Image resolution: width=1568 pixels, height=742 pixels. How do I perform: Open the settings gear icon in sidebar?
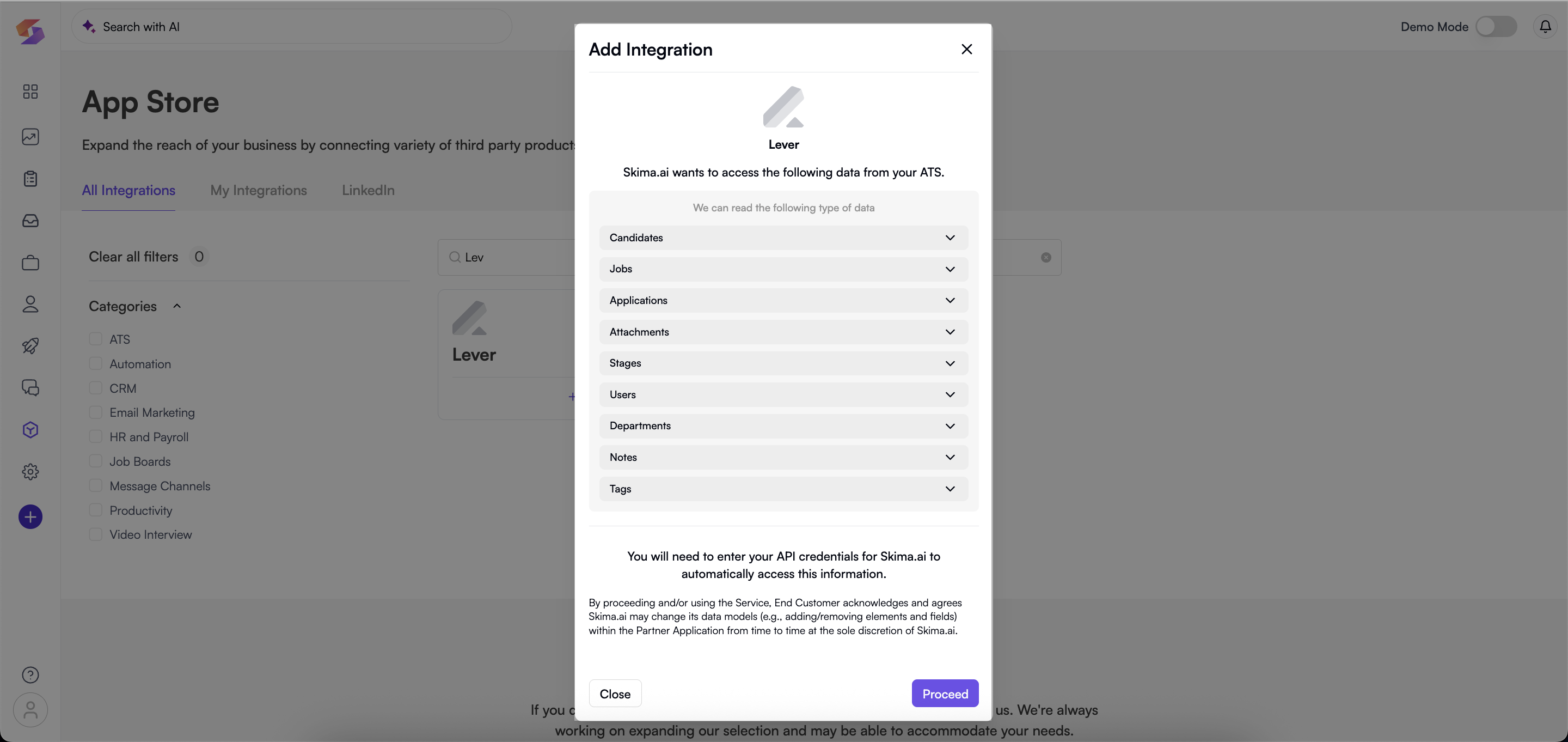coord(30,472)
